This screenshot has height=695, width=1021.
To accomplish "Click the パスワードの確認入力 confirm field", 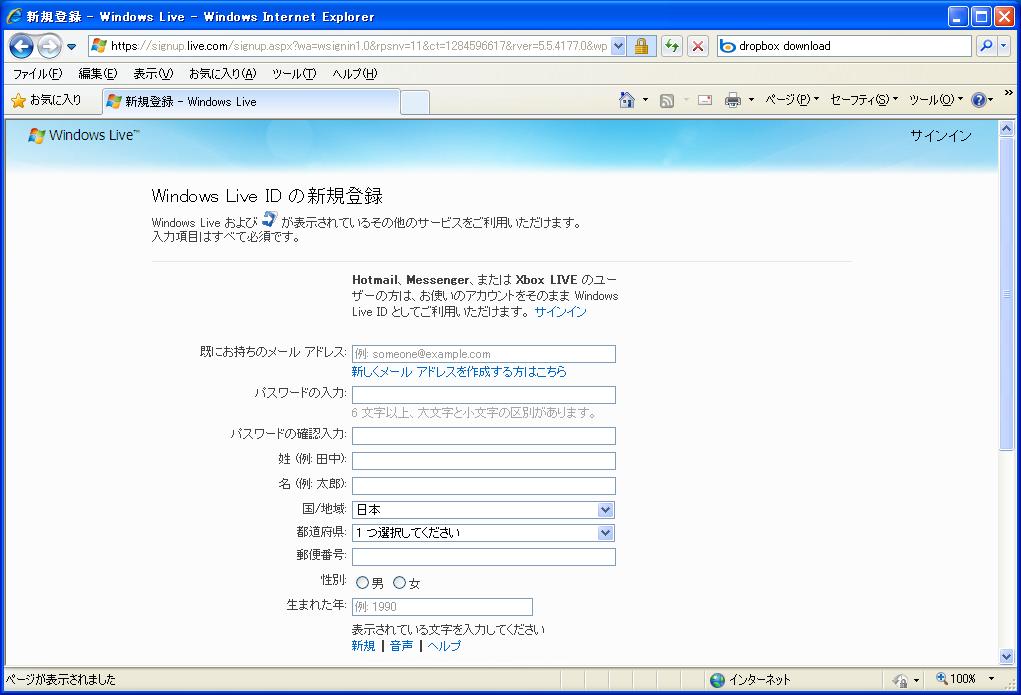I will pyautogui.click(x=483, y=436).
